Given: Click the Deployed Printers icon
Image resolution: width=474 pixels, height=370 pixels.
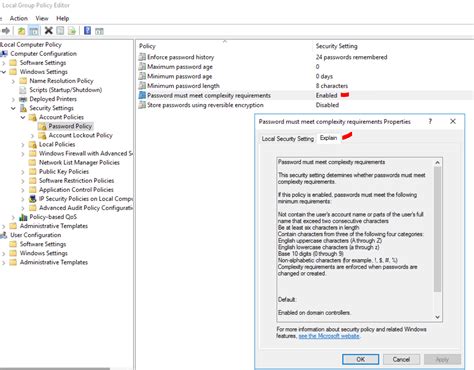Looking at the screenshot, I should 23,99.
